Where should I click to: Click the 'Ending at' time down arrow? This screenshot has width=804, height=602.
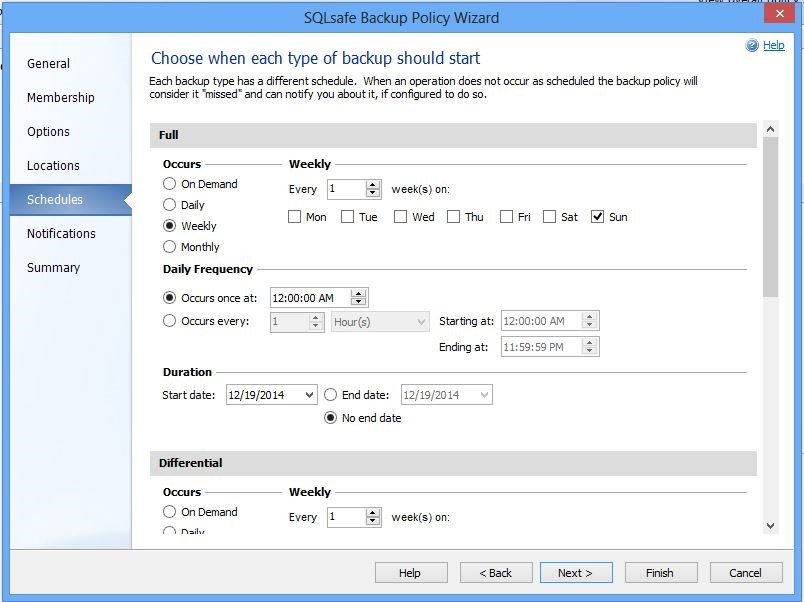590,351
